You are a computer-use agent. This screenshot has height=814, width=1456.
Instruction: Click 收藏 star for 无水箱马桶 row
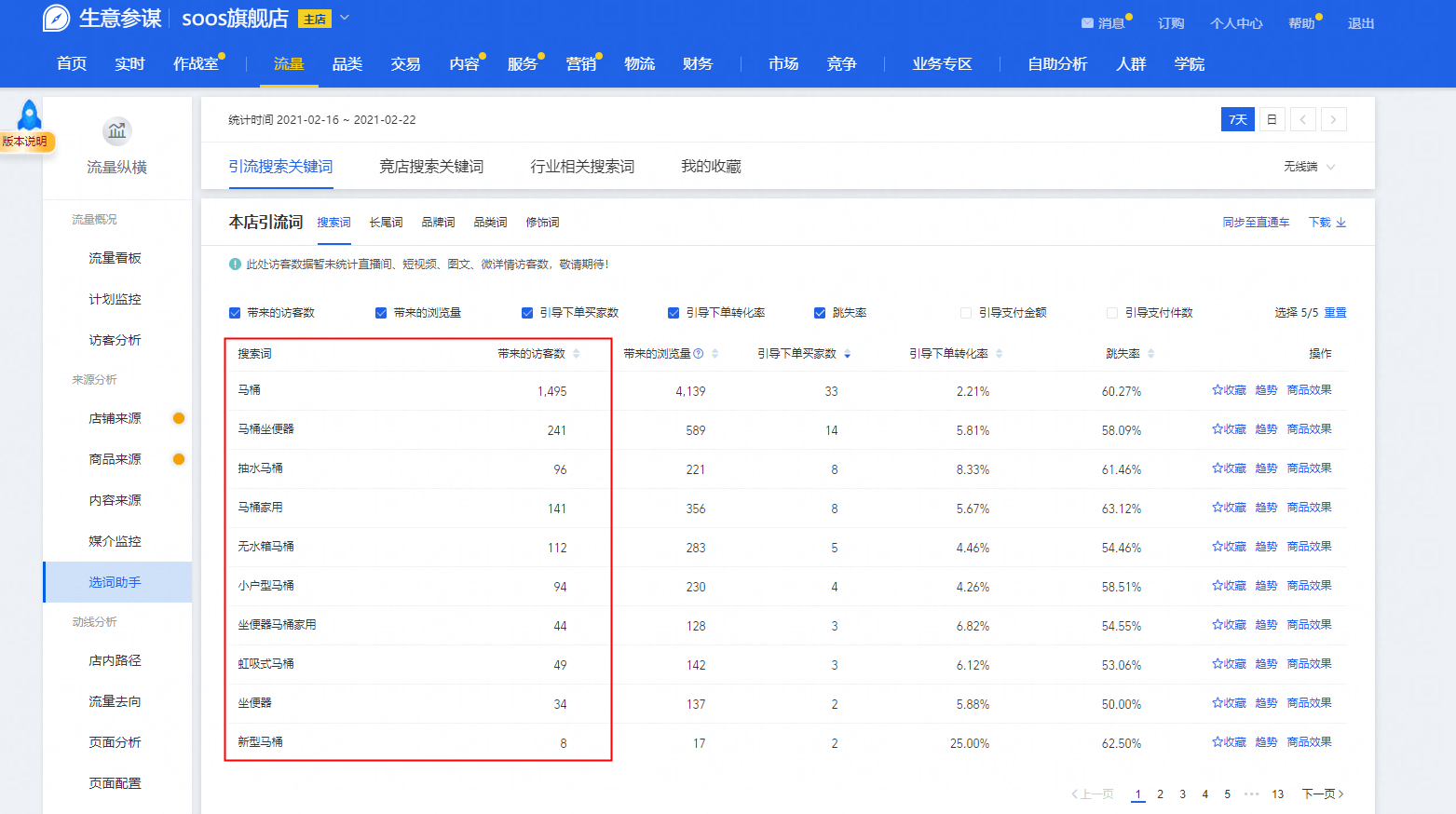[1218, 547]
